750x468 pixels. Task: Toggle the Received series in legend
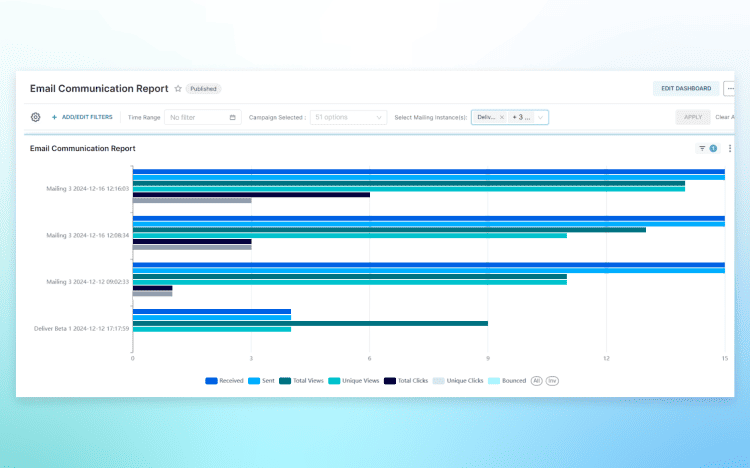pos(226,381)
